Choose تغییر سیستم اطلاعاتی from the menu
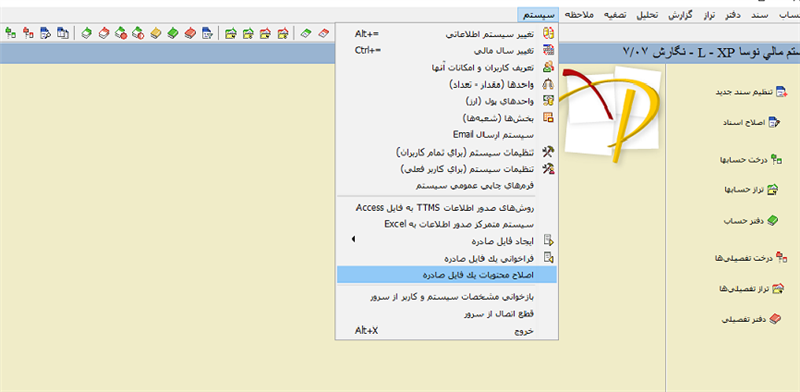The width and height of the screenshot is (800, 392). (446, 34)
